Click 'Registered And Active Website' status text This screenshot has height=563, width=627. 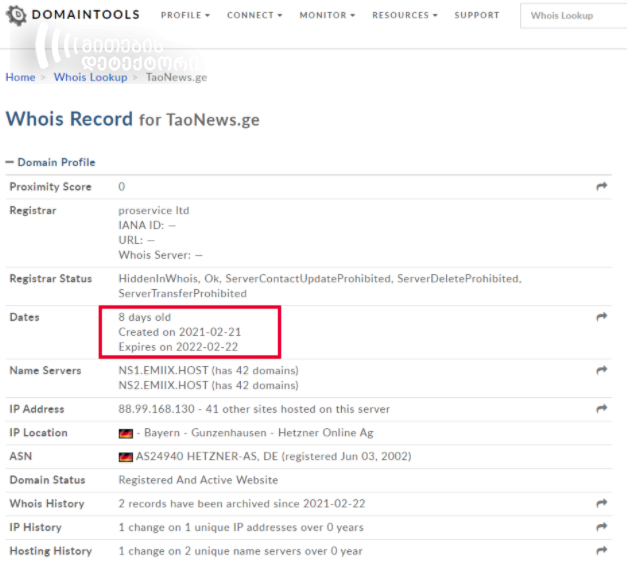click(198, 480)
